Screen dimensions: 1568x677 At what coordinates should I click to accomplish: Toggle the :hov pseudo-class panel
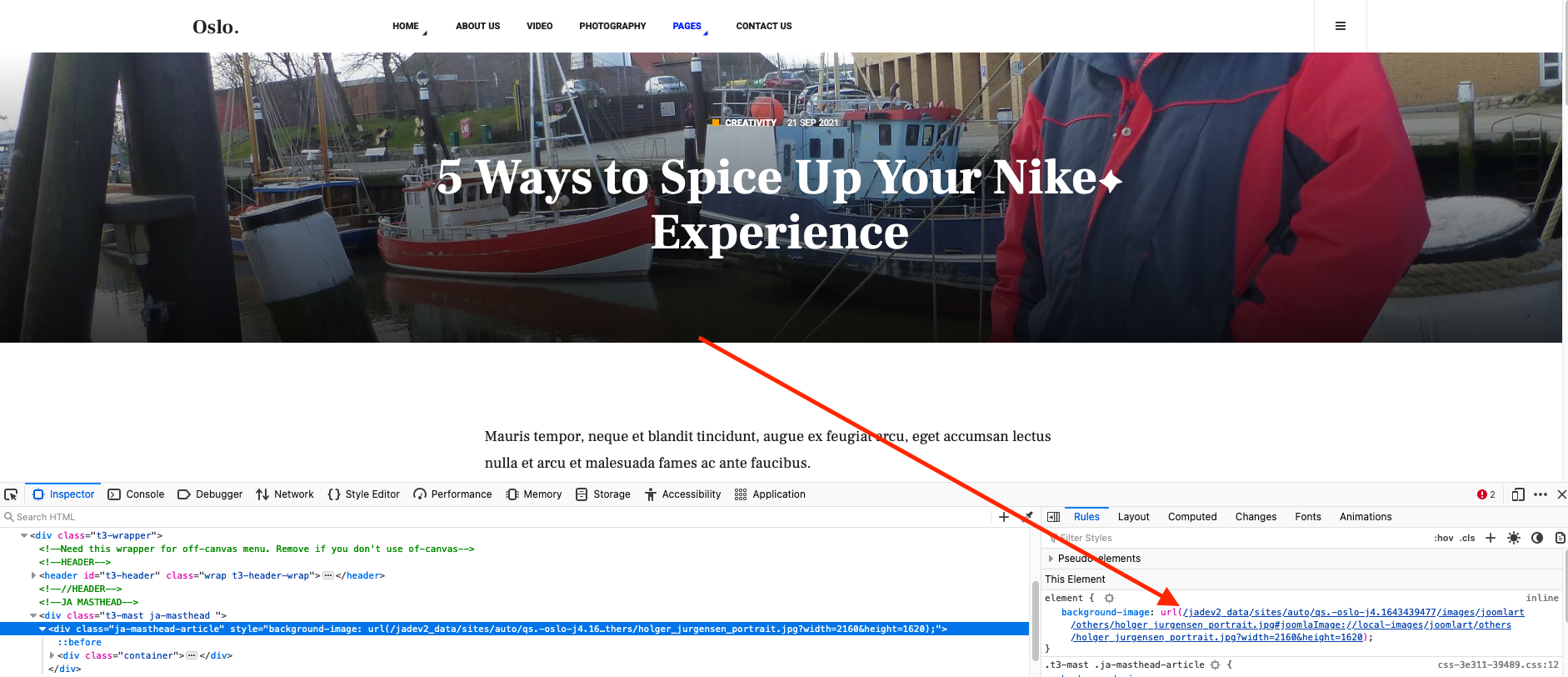click(x=1444, y=538)
